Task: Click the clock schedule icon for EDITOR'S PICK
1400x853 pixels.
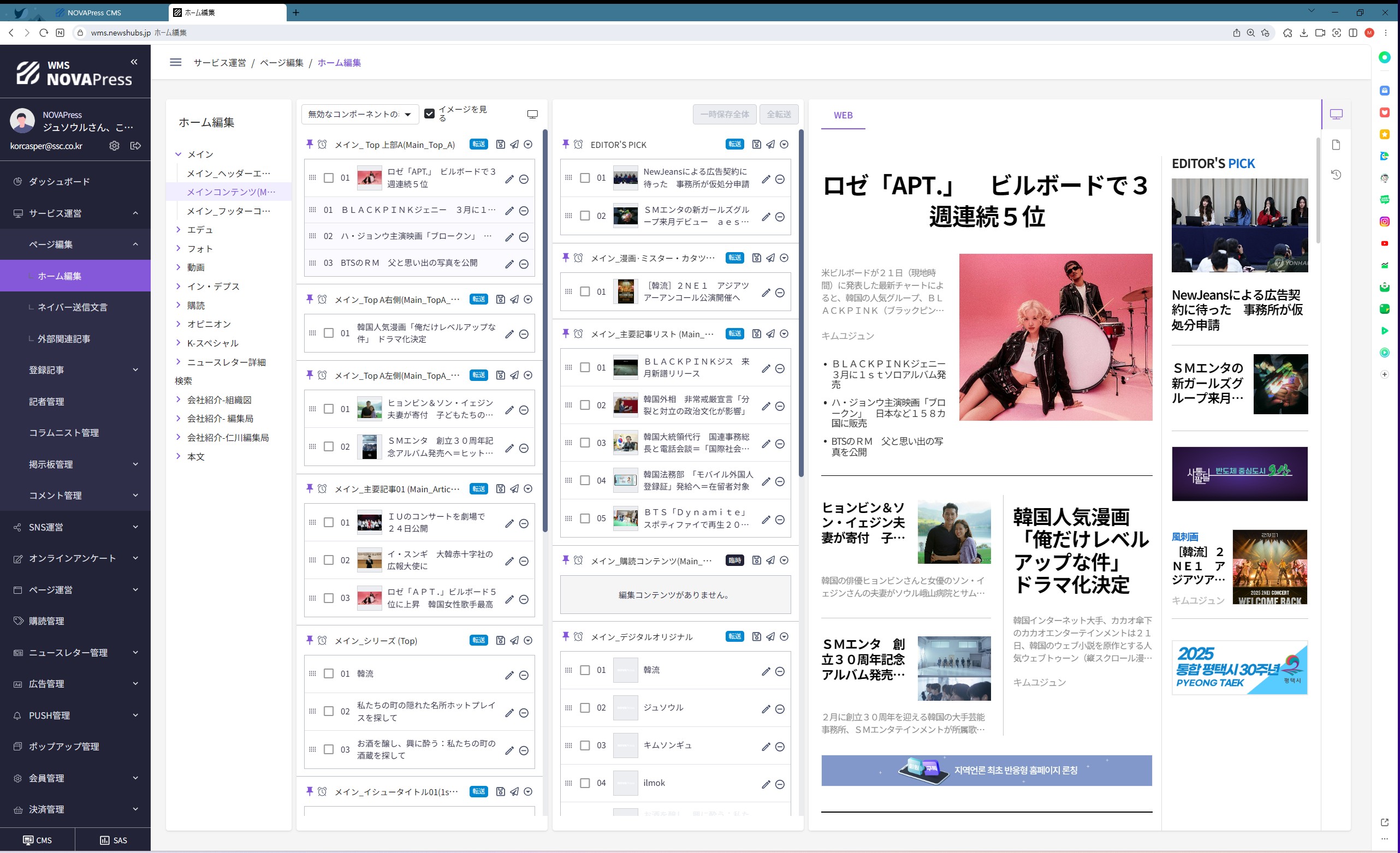Action: click(578, 144)
